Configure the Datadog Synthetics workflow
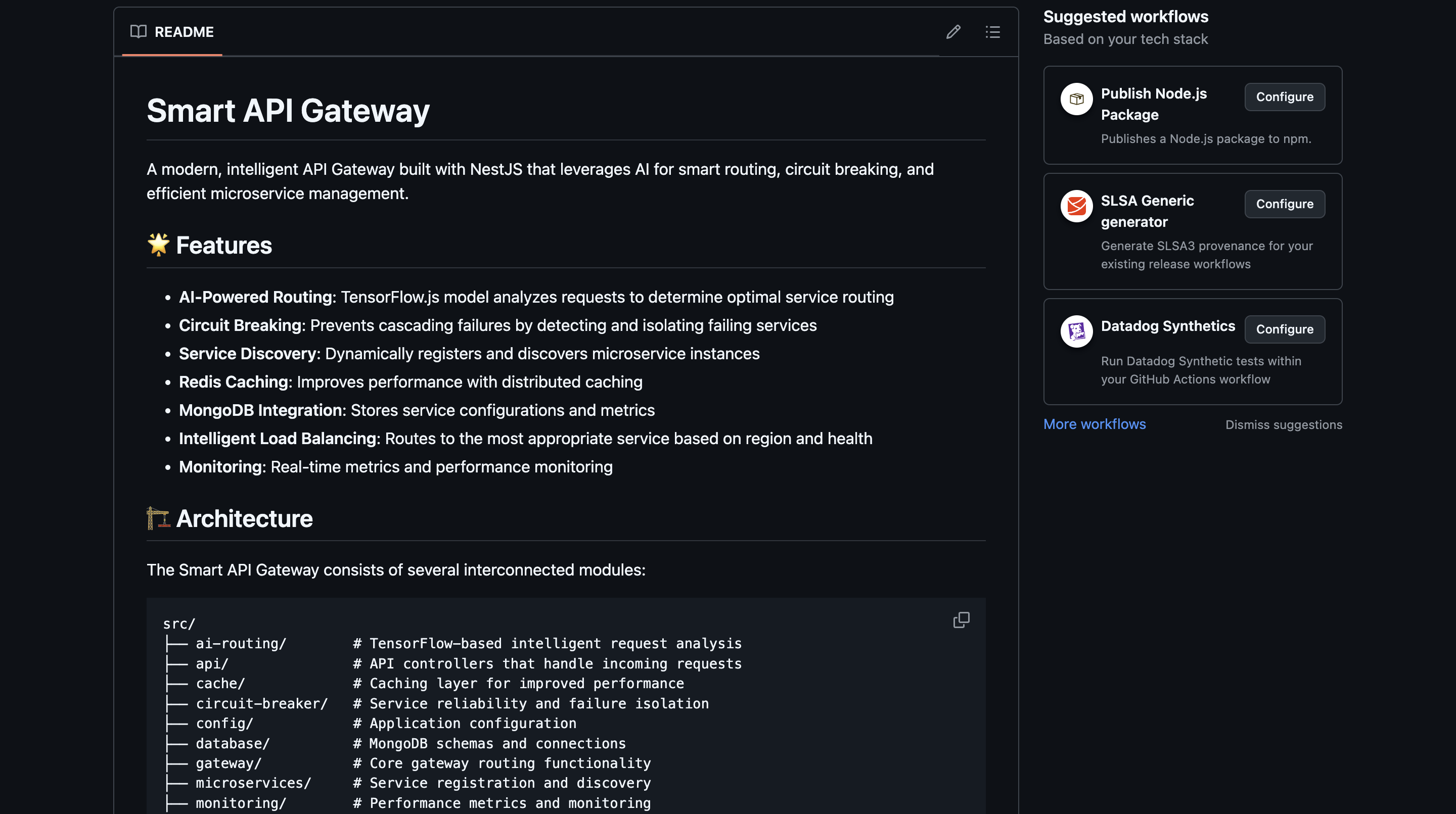 (1284, 329)
